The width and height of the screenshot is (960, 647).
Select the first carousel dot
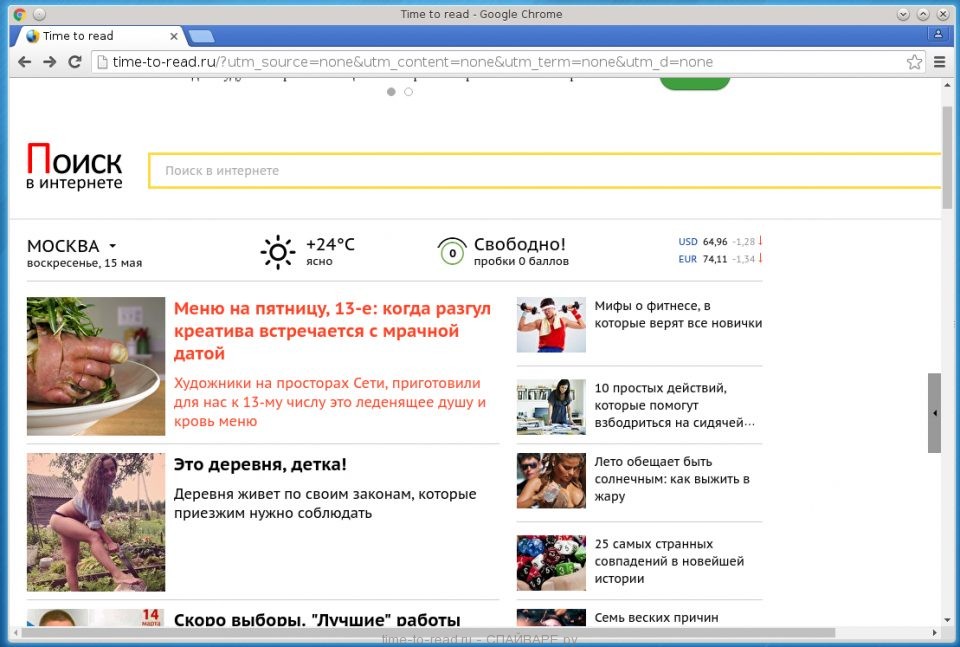(x=391, y=92)
